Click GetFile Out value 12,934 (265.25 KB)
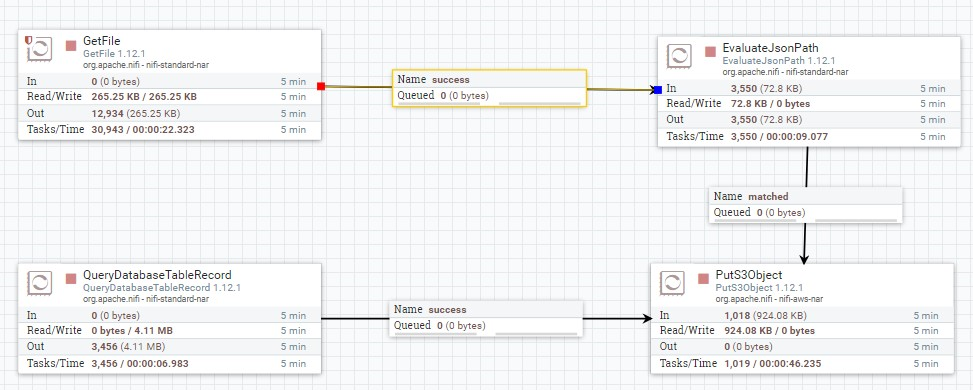This screenshot has width=973, height=390. pyautogui.click(x=136, y=113)
